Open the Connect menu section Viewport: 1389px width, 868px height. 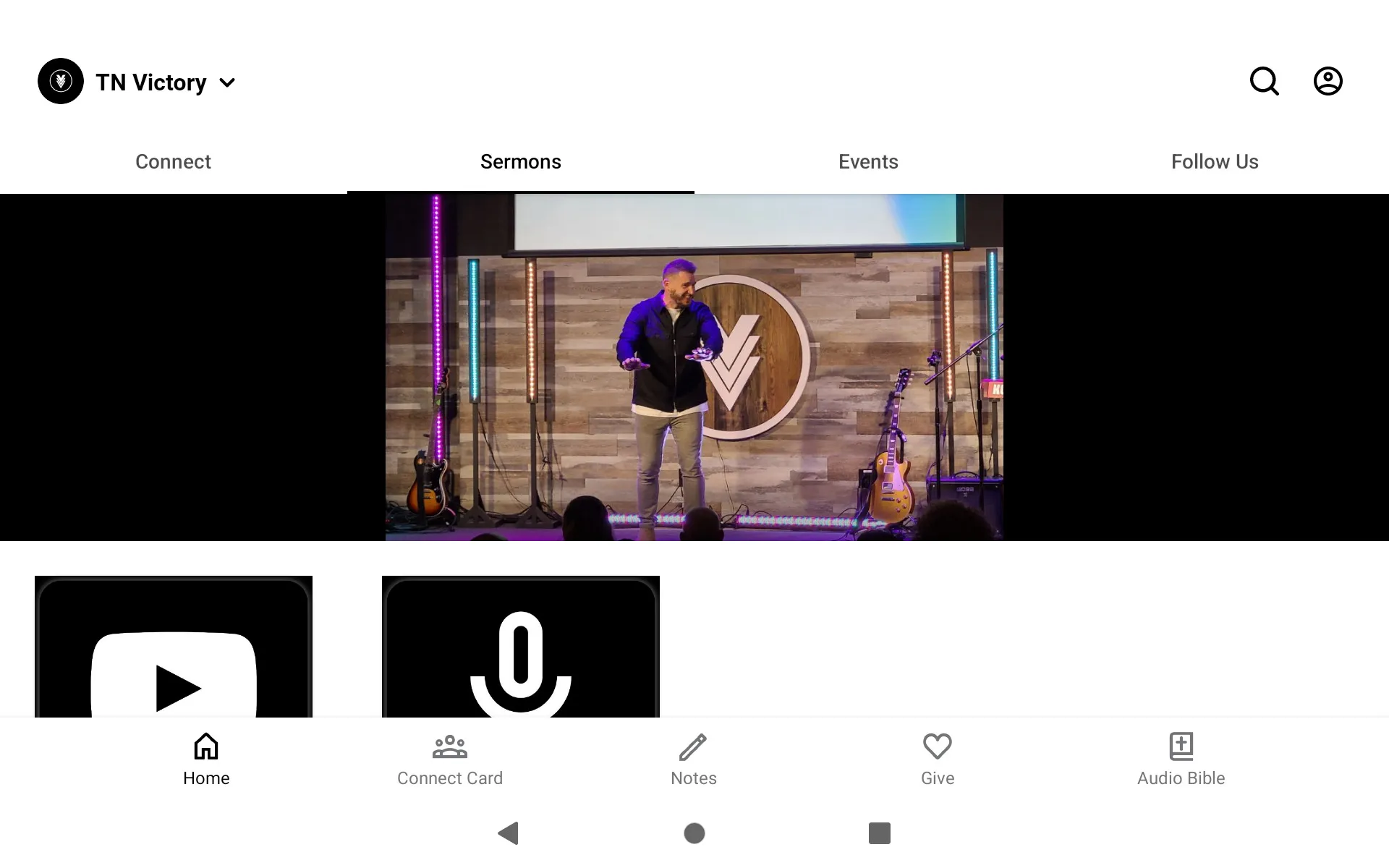[173, 162]
